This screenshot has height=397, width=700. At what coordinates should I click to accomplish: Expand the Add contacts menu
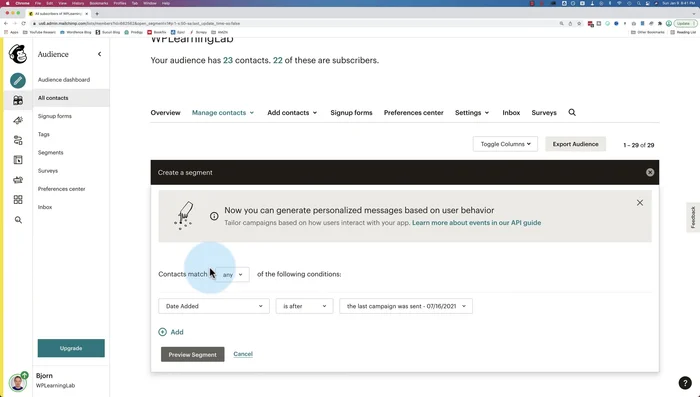(x=292, y=113)
